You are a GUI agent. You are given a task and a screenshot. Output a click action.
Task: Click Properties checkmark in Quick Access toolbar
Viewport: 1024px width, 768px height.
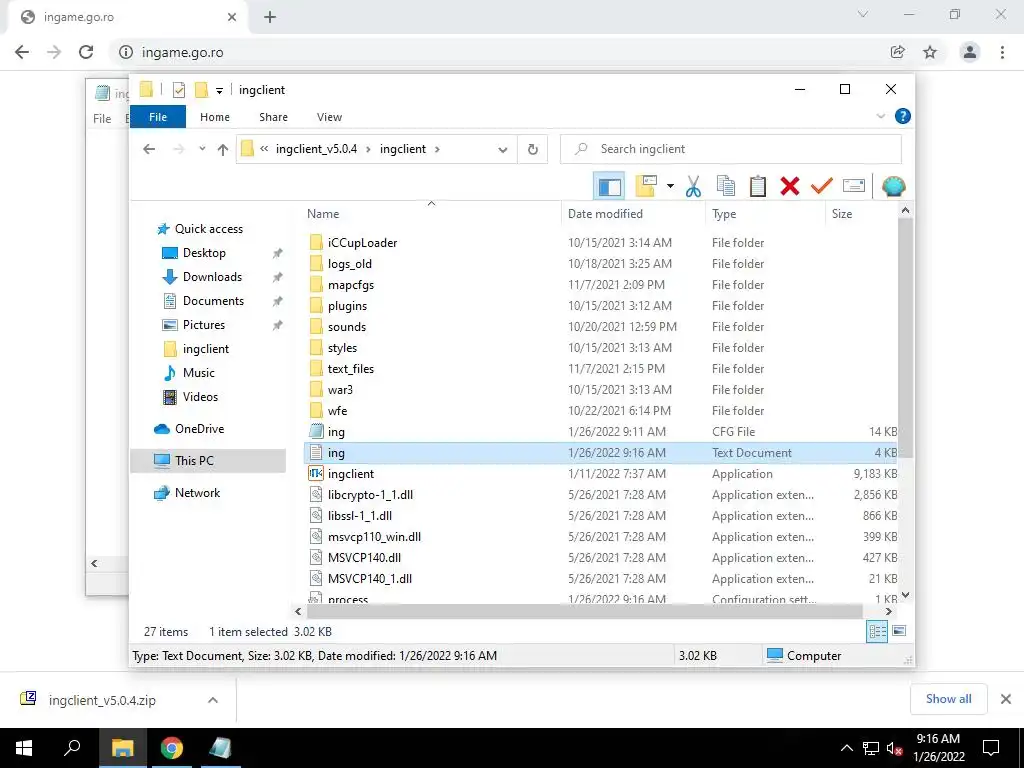(179, 90)
